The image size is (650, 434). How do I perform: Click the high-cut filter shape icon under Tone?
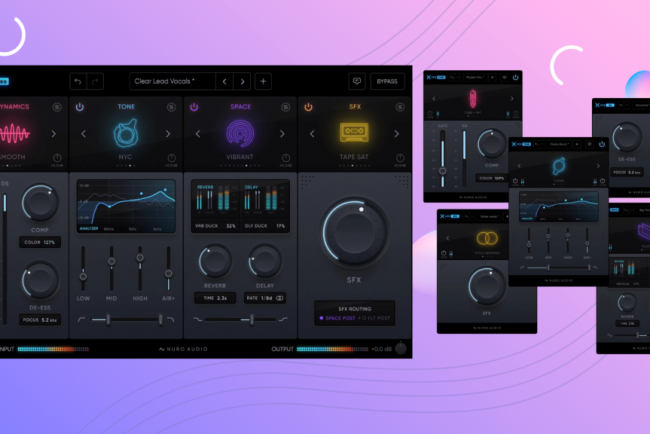click(x=170, y=320)
